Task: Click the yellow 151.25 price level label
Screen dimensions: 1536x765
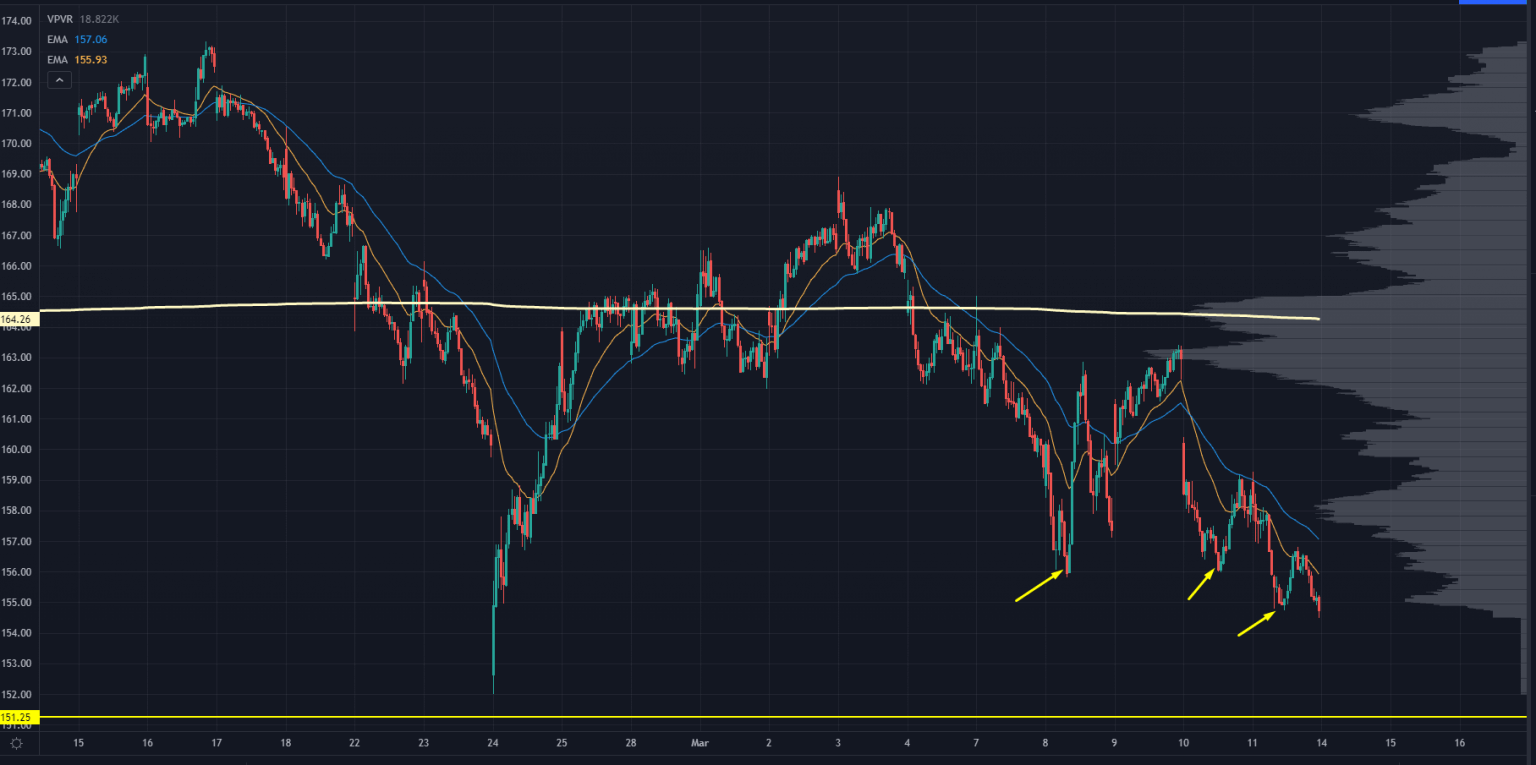Action: [x=19, y=717]
